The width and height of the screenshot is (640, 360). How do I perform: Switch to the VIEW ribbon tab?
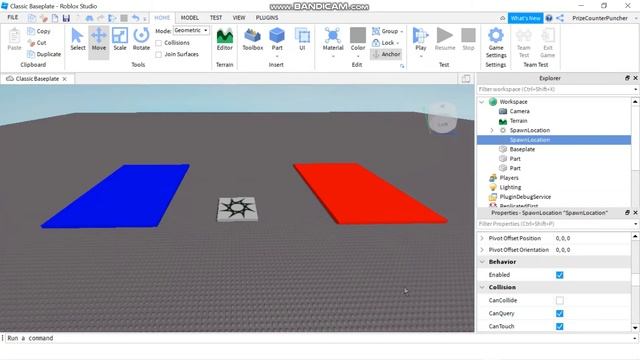tap(239, 18)
